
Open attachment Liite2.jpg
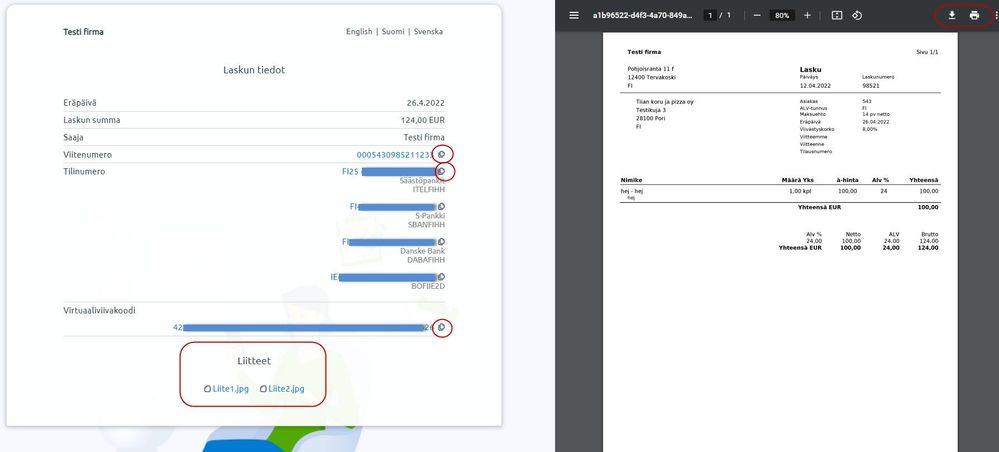point(282,388)
